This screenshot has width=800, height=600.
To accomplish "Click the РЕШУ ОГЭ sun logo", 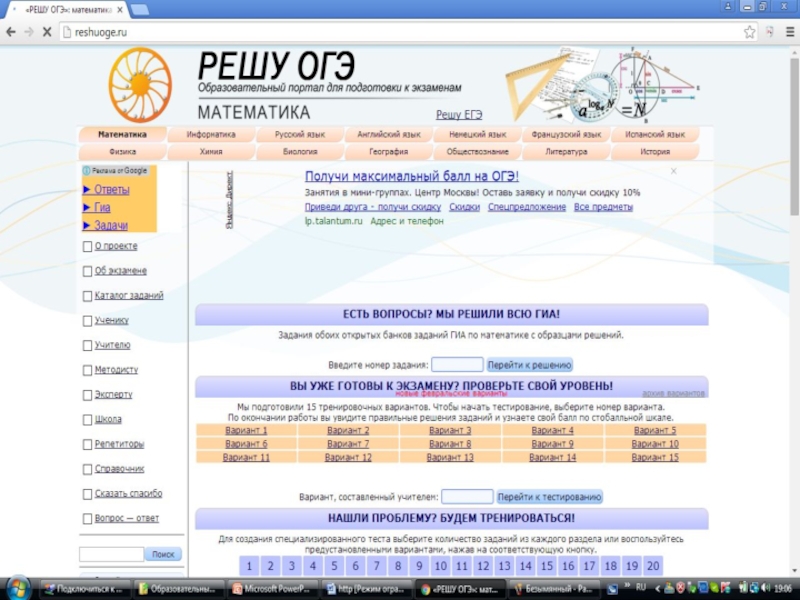I will [140, 85].
